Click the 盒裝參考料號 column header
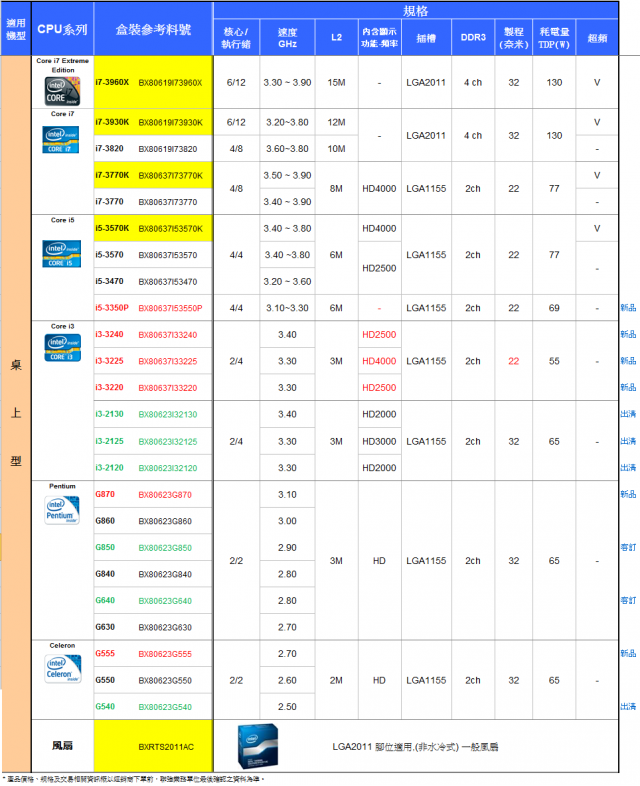 (x=153, y=30)
